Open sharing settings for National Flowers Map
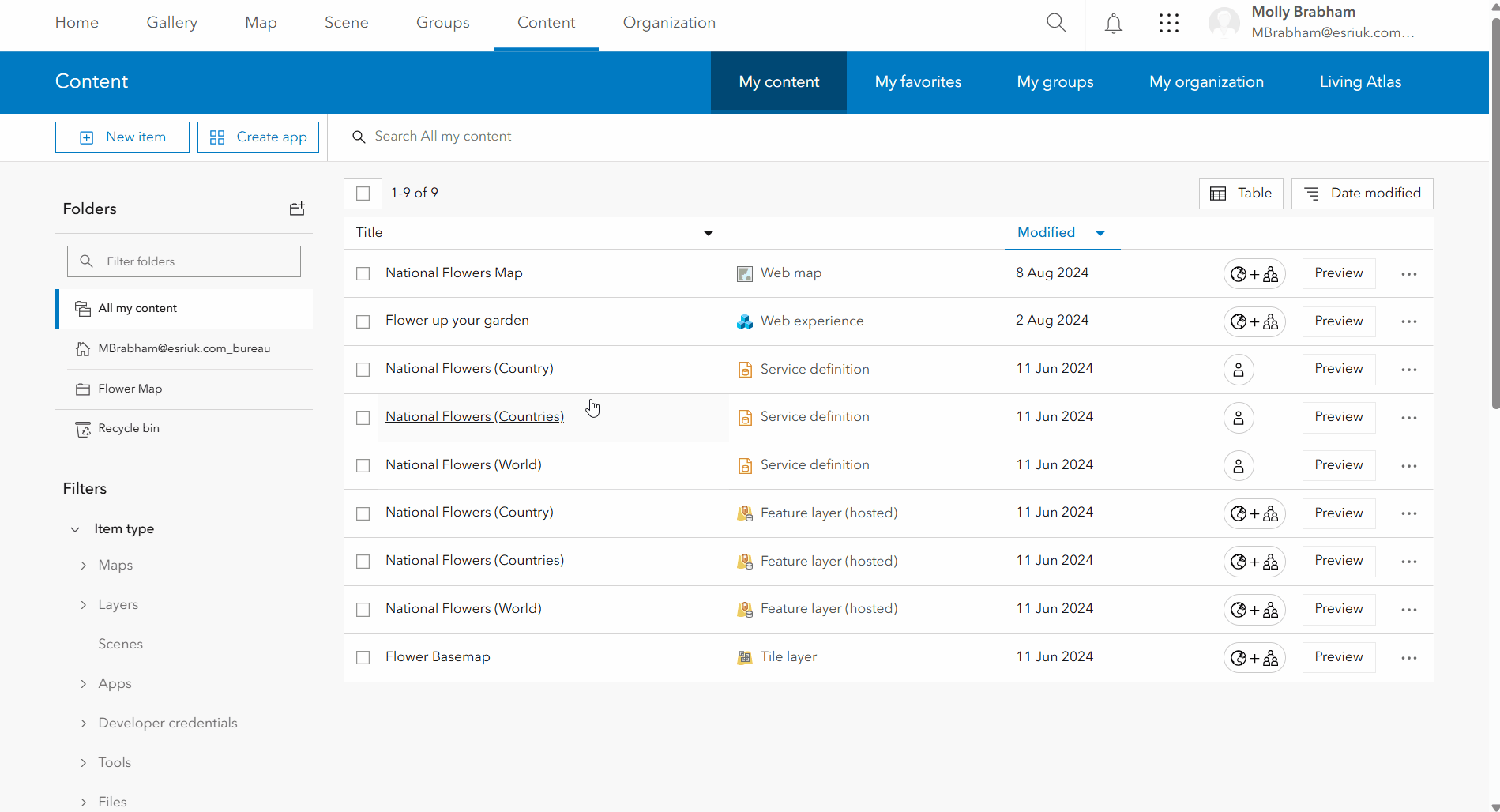The height and width of the screenshot is (812, 1500). 1254,274
